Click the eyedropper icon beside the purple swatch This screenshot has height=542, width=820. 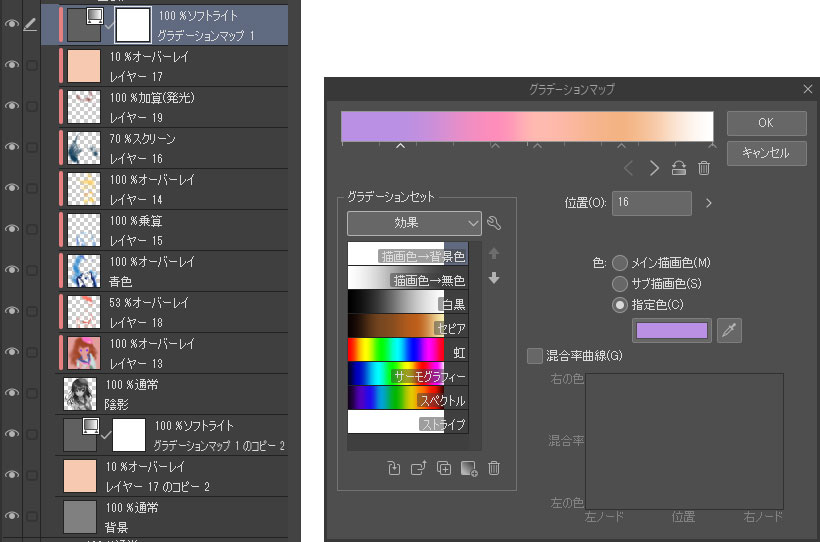click(x=730, y=331)
